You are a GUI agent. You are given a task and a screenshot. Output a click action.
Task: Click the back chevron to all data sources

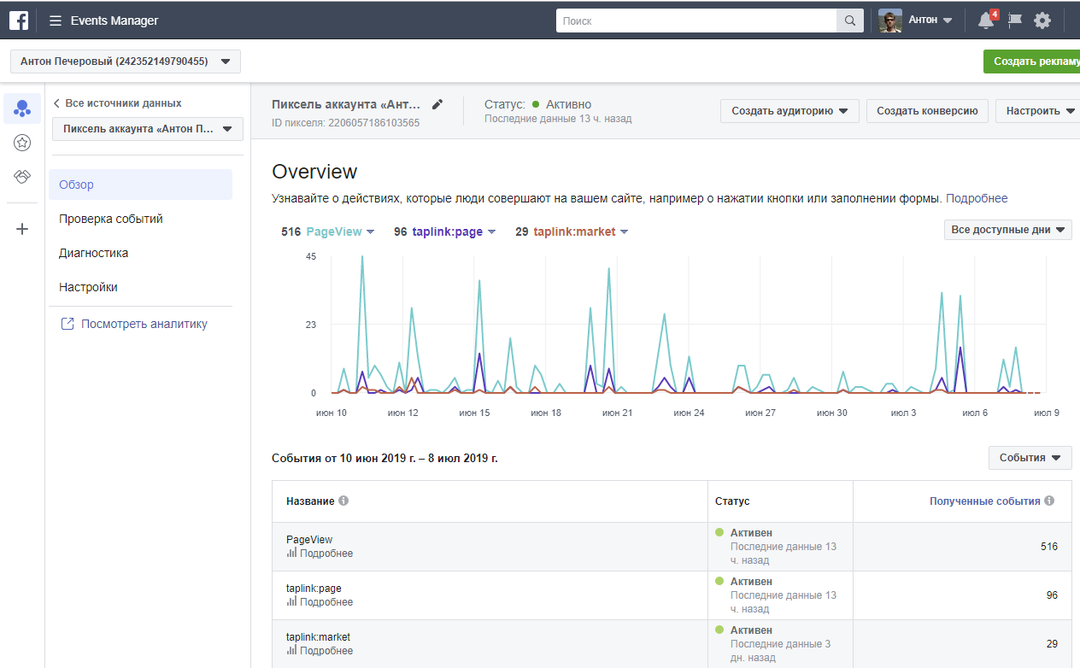click(56, 103)
